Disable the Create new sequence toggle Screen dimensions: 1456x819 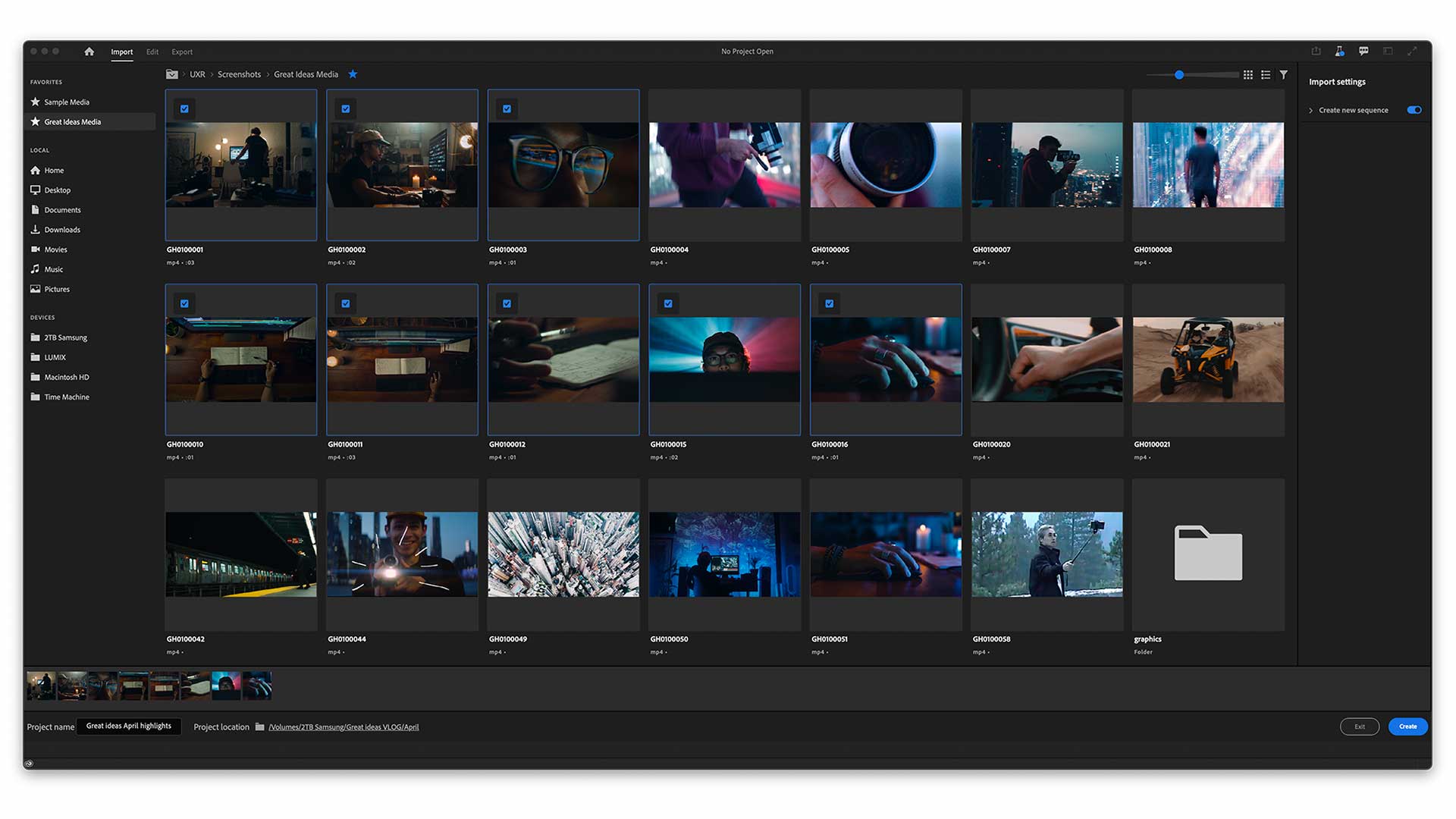[1414, 110]
